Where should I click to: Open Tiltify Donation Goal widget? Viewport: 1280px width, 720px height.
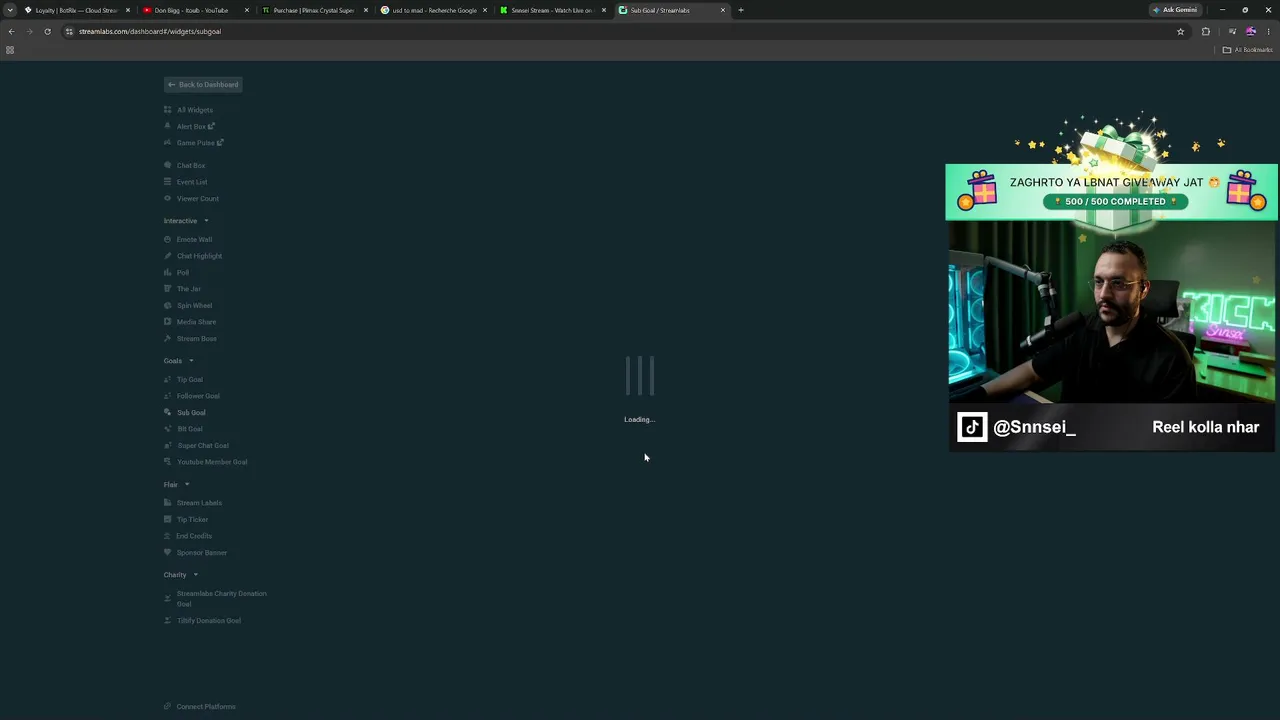[x=209, y=621]
